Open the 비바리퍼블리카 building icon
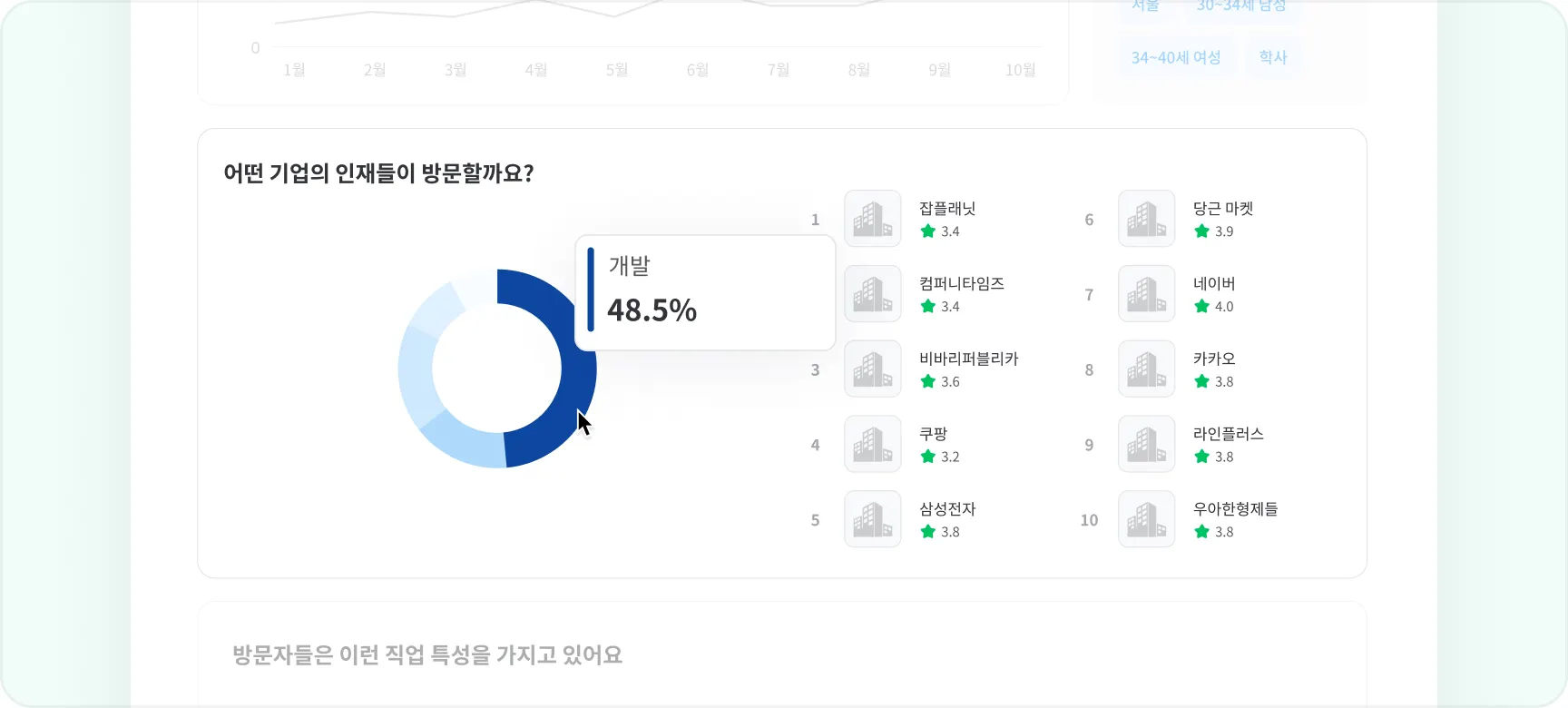Viewport: 1568px width, 708px height. (873, 369)
